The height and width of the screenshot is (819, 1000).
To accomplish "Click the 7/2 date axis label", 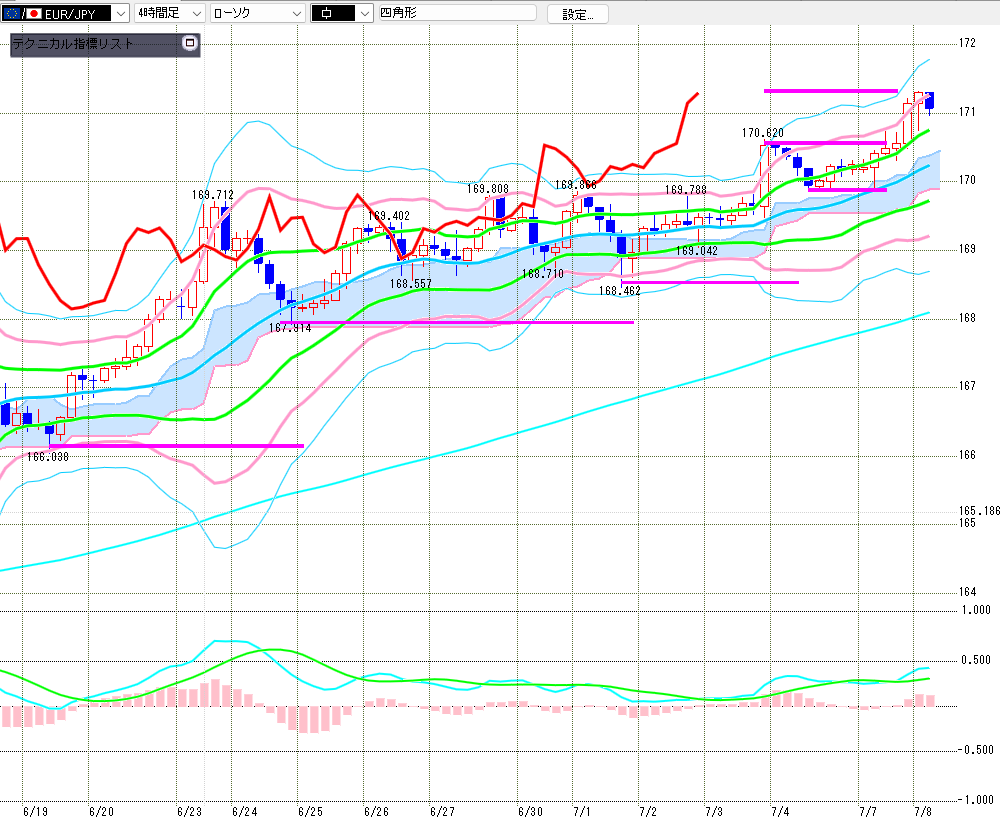I will tap(648, 811).
